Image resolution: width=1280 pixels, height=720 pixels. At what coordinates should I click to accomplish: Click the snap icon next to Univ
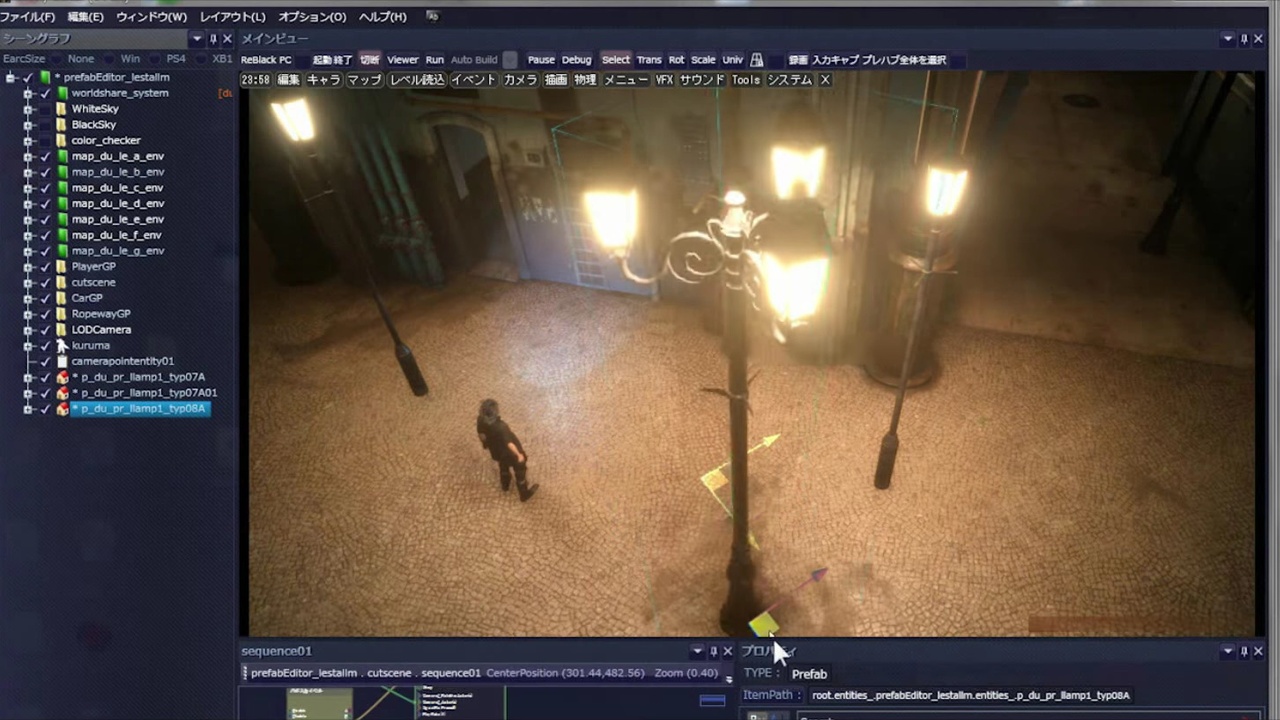click(757, 60)
